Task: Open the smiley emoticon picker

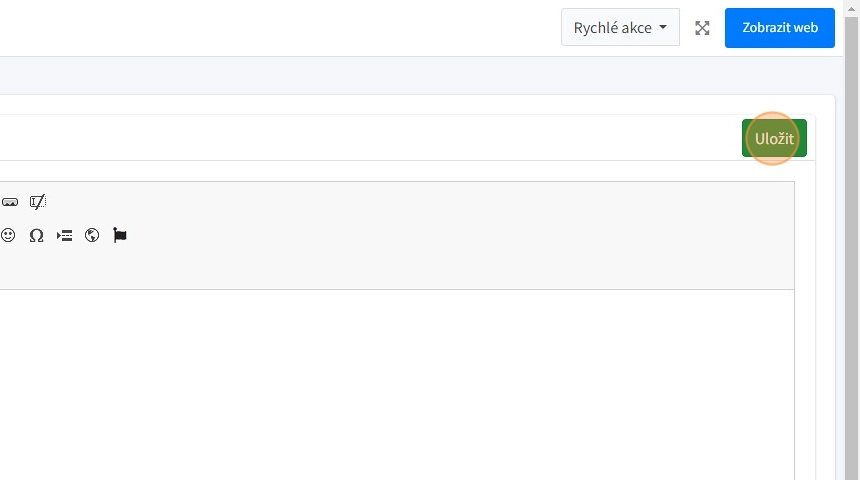Action: coord(8,236)
